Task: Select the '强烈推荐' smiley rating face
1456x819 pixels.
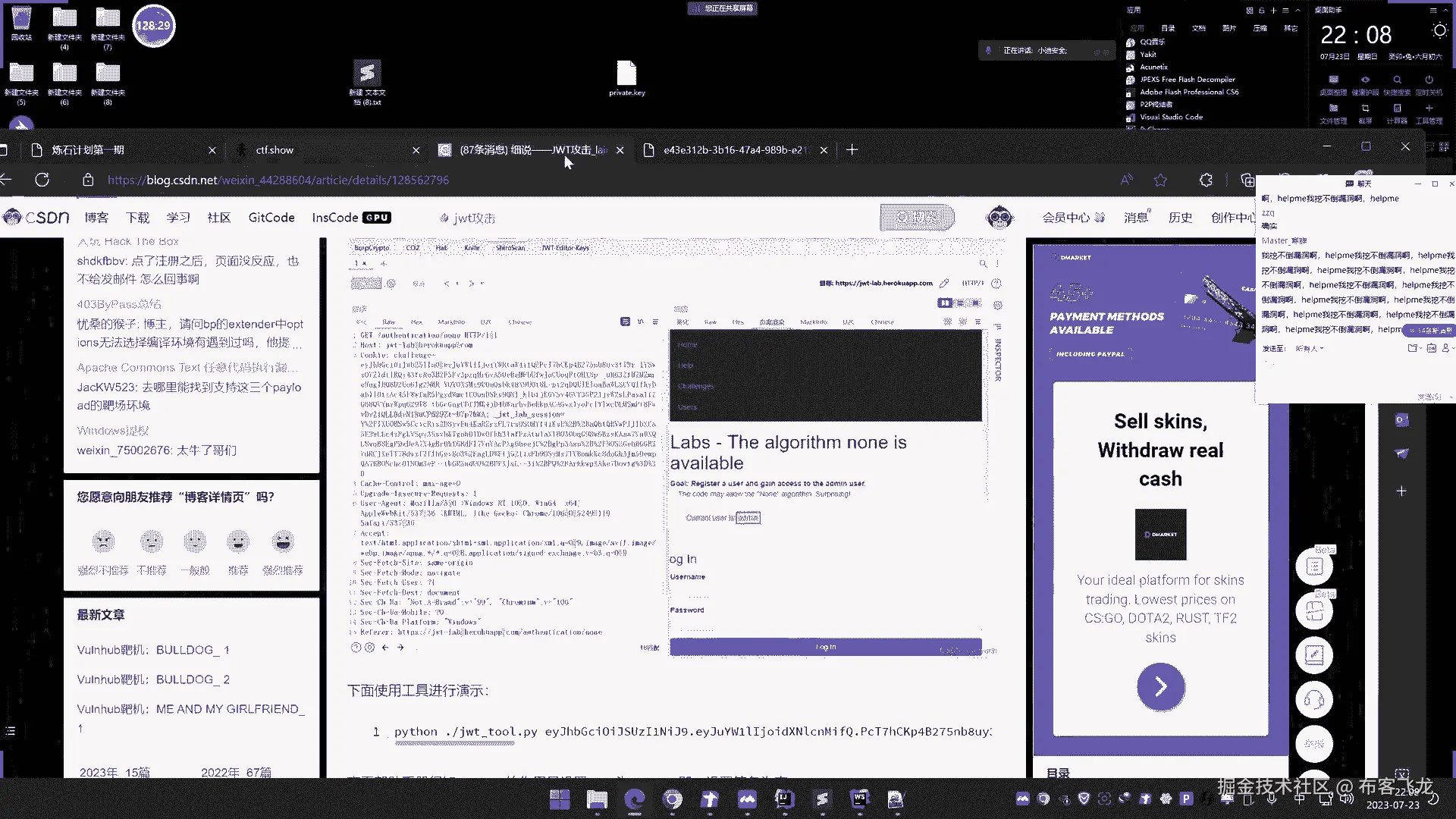Action: click(x=283, y=541)
